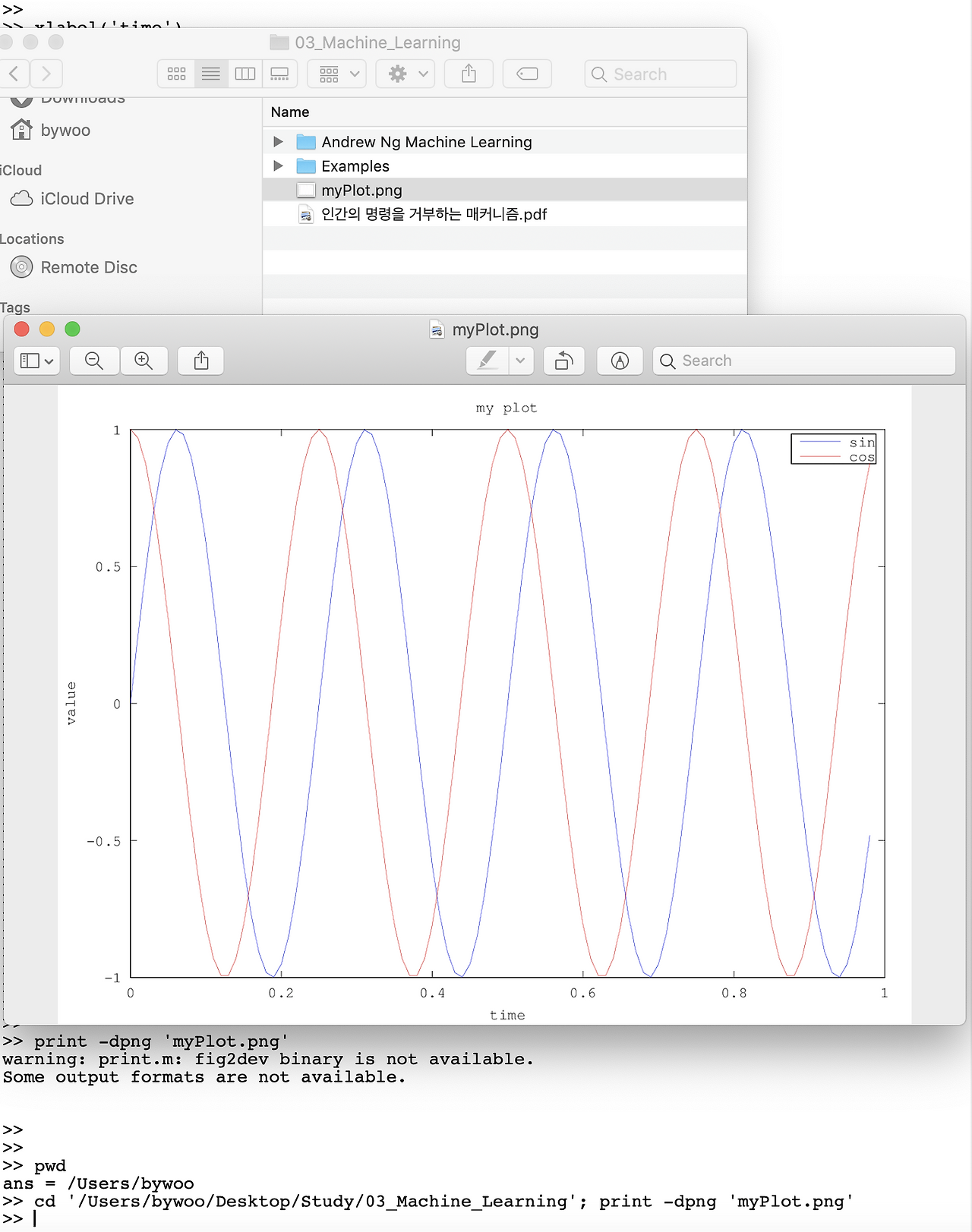Maximize the myPlot.png Preview window
The width and height of the screenshot is (972, 1232).
pos(72,329)
